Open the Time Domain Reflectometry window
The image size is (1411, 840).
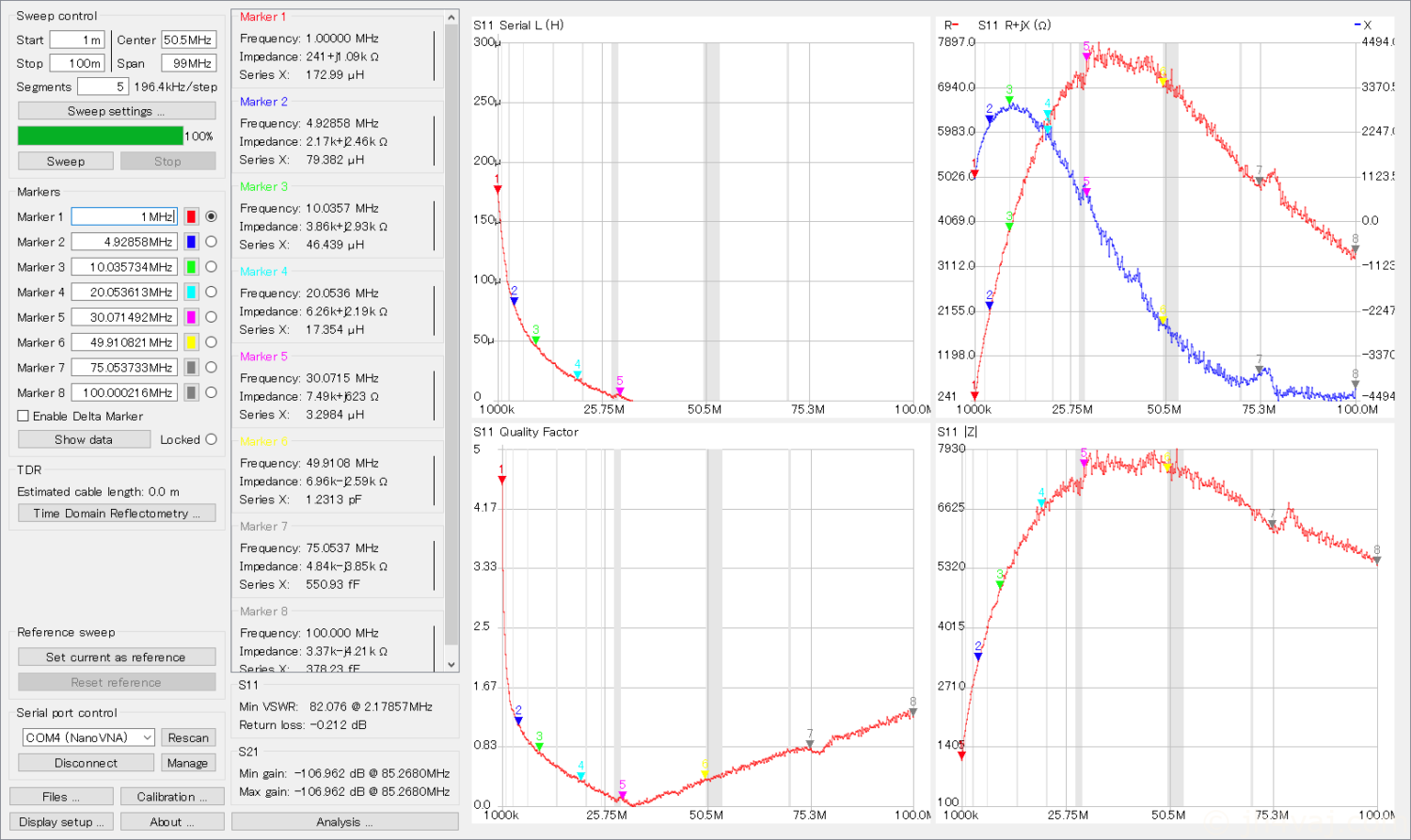click(117, 514)
